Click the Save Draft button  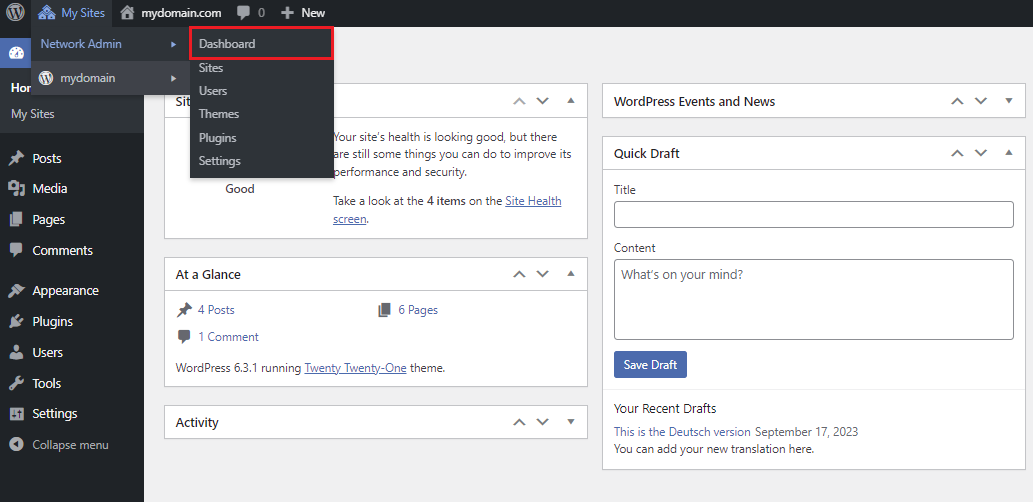pos(650,365)
